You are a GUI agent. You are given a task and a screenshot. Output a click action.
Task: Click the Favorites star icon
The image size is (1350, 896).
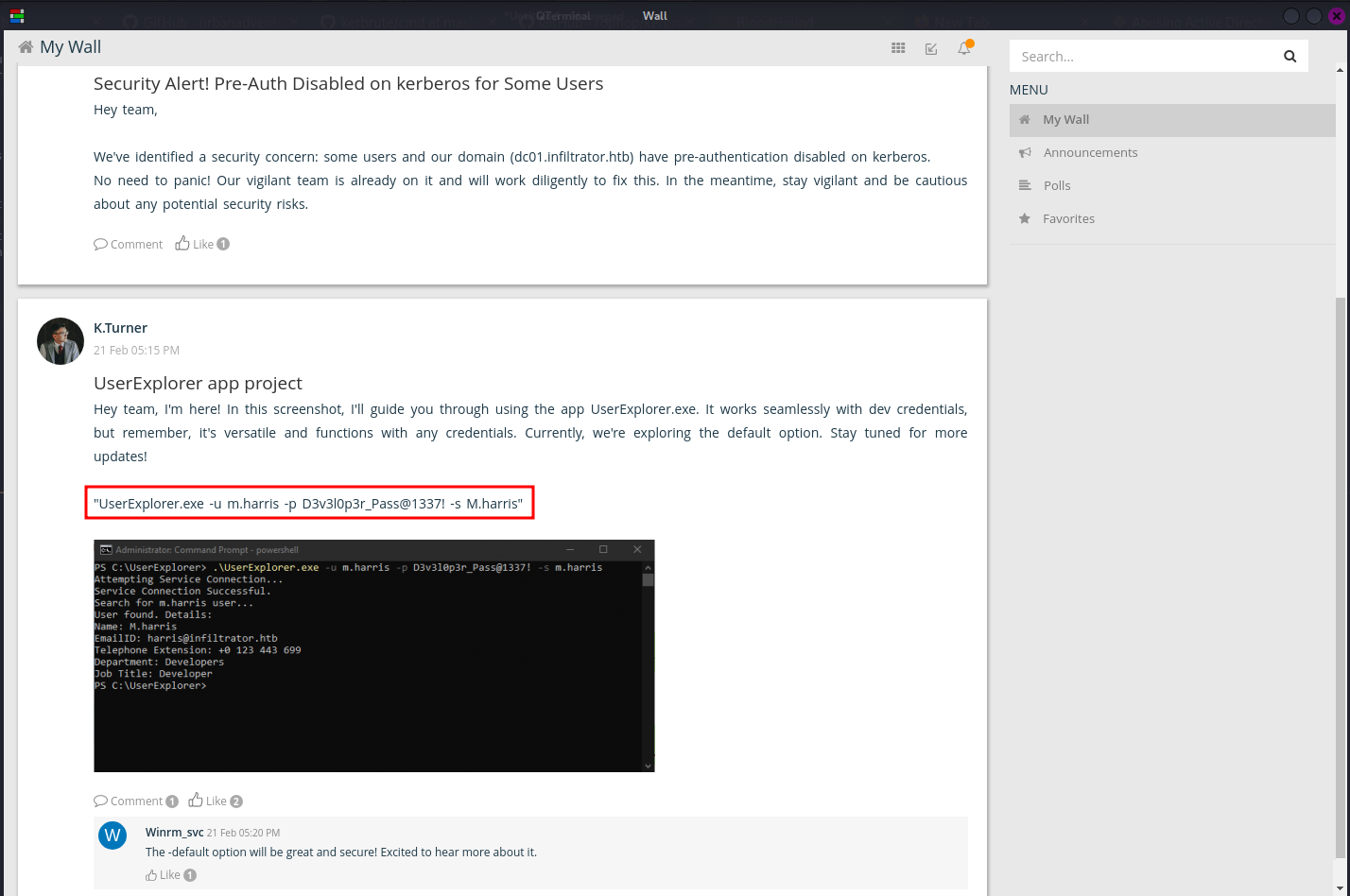pos(1025,219)
